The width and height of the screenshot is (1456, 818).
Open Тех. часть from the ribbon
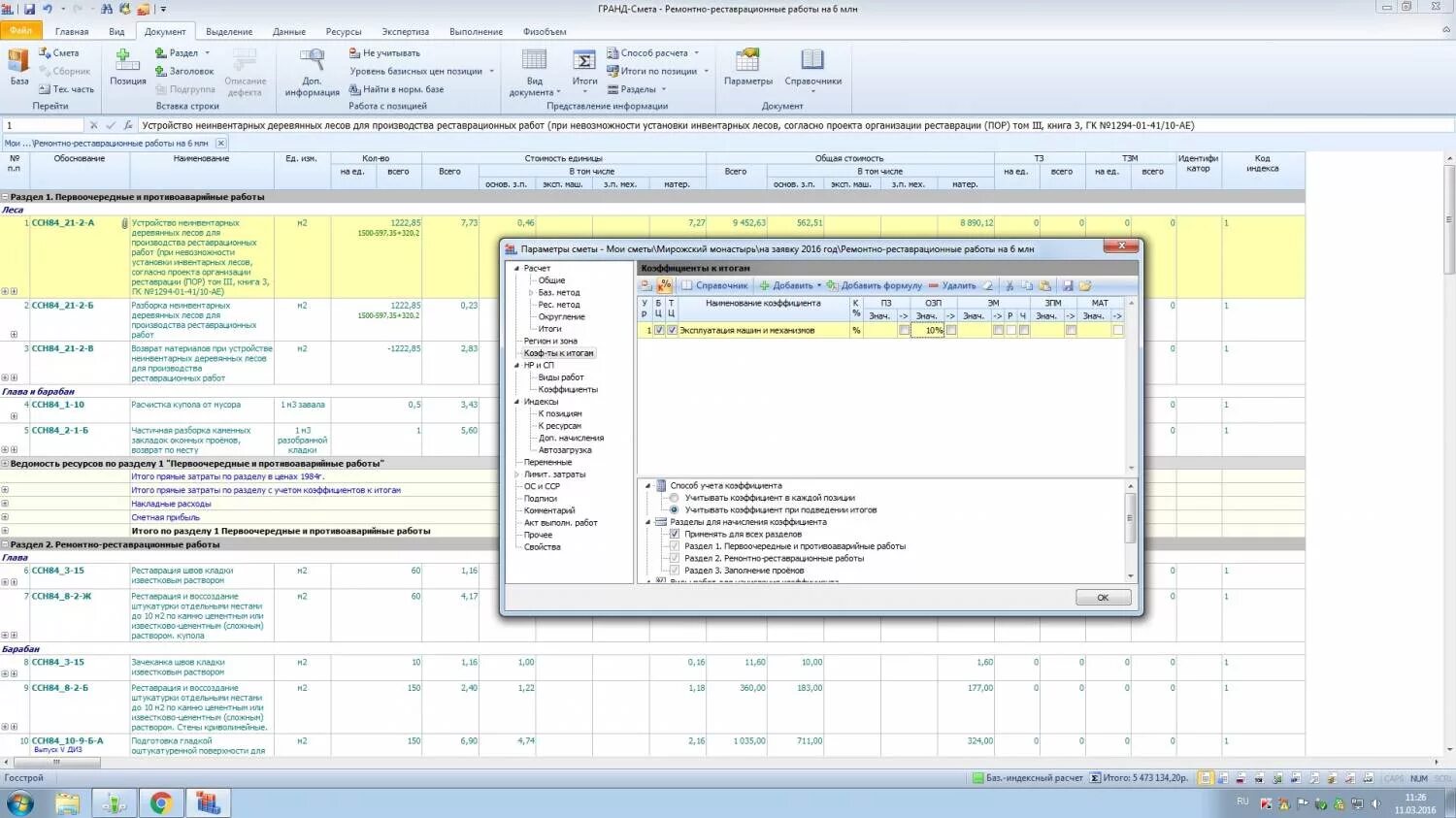click(x=66, y=89)
